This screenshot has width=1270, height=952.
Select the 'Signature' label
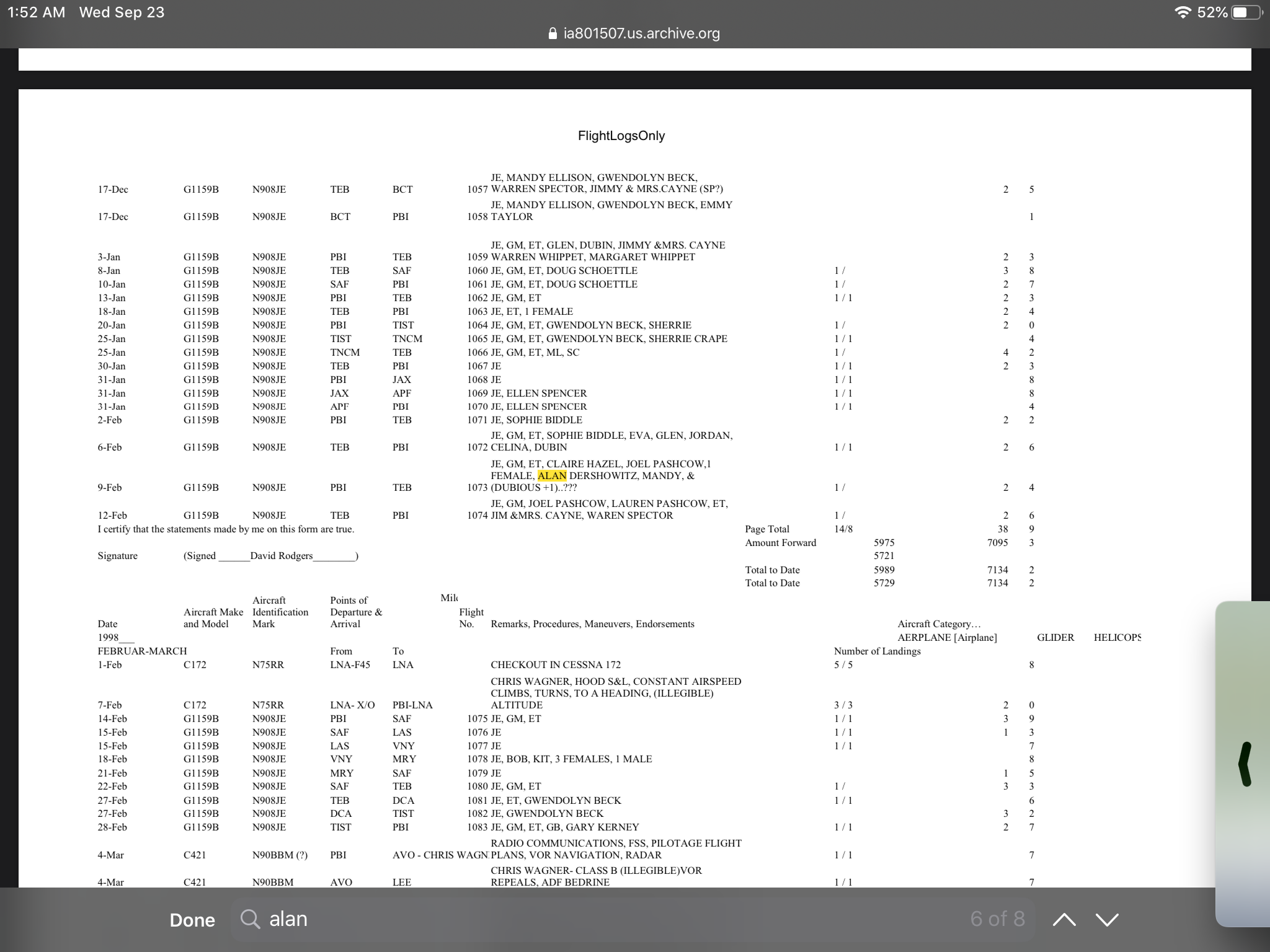click(118, 556)
